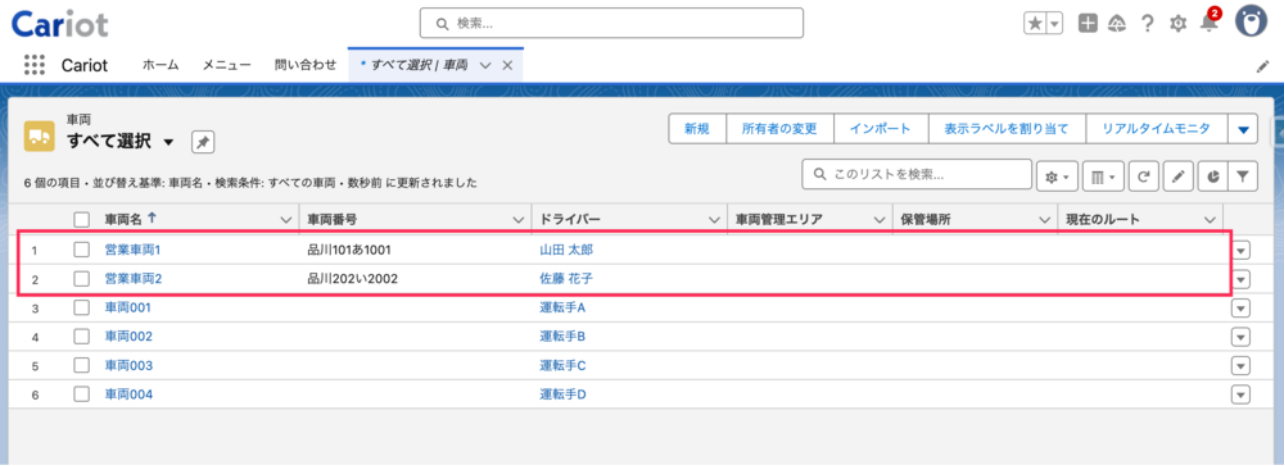Image resolution: width=1285 pixels, height=466 pixels.
Task: Open row actions for 車両002
Action: 1241,337
